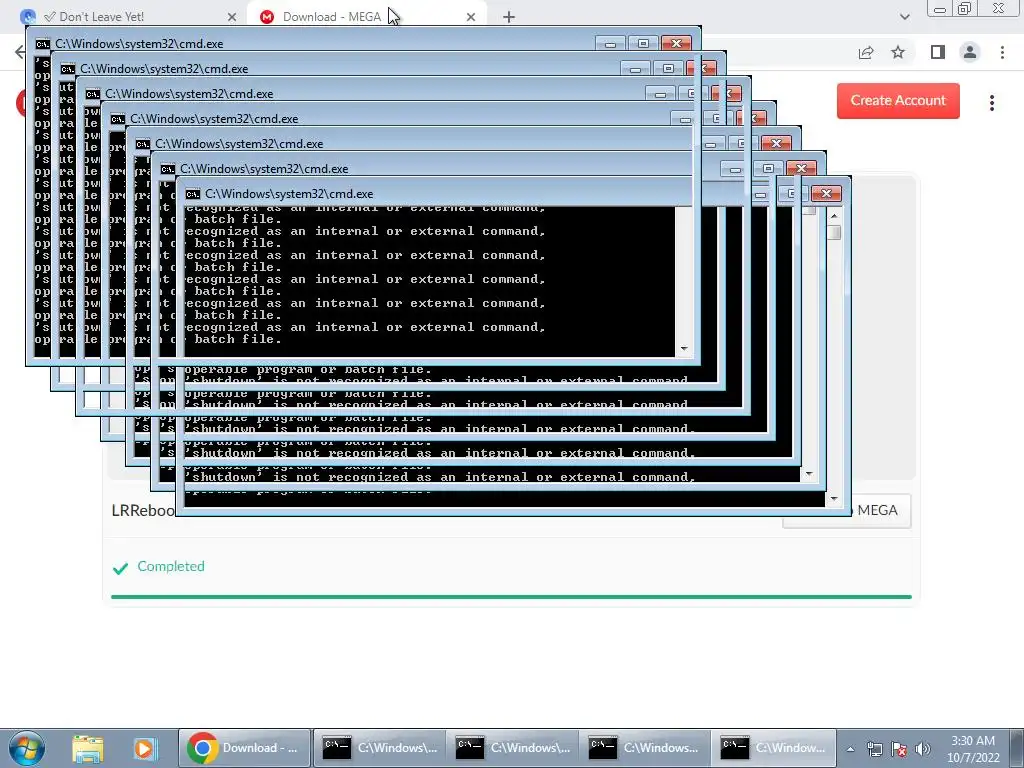Open a new Chrome tab
Screen dimensions: 1024x768
[509, 17]
